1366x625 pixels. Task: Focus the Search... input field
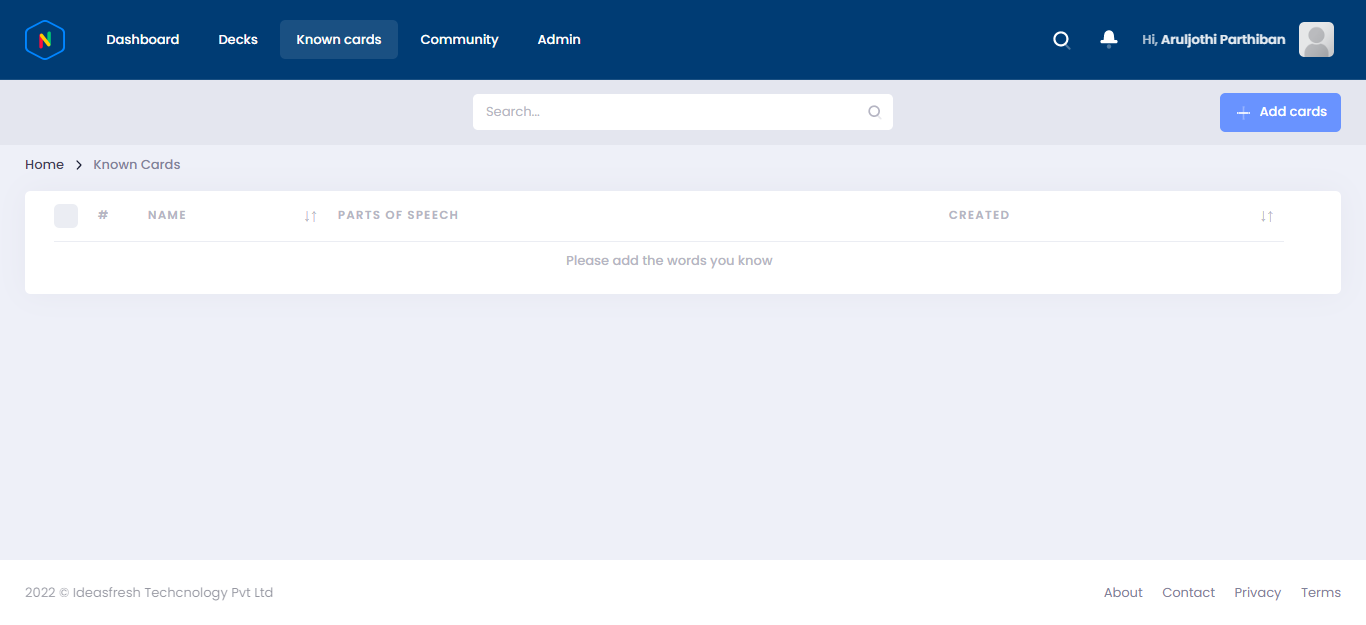pyautogui.click(x=683, y=112)
